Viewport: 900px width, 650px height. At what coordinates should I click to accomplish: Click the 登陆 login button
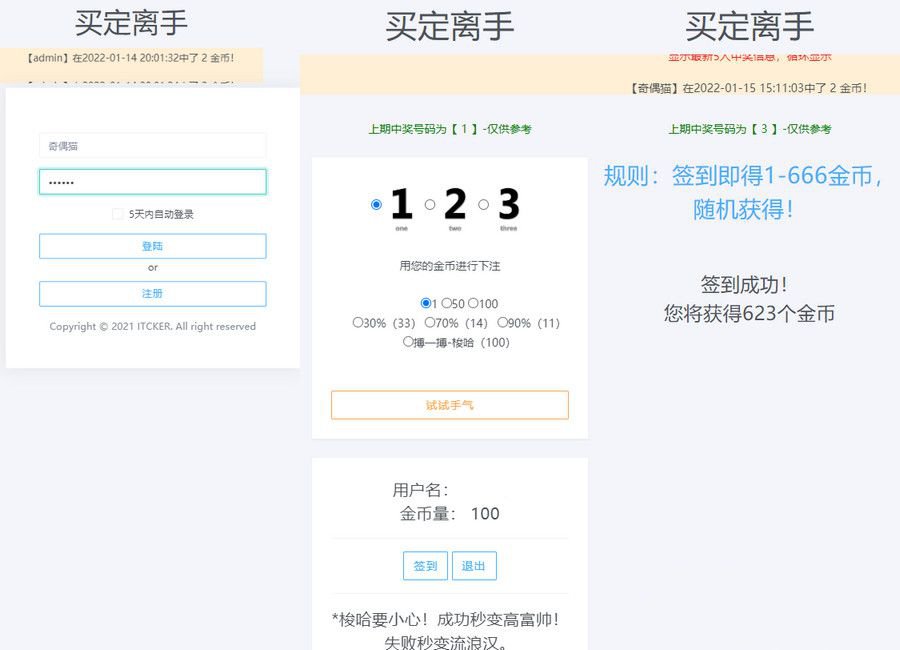click(x=152, y=246)
